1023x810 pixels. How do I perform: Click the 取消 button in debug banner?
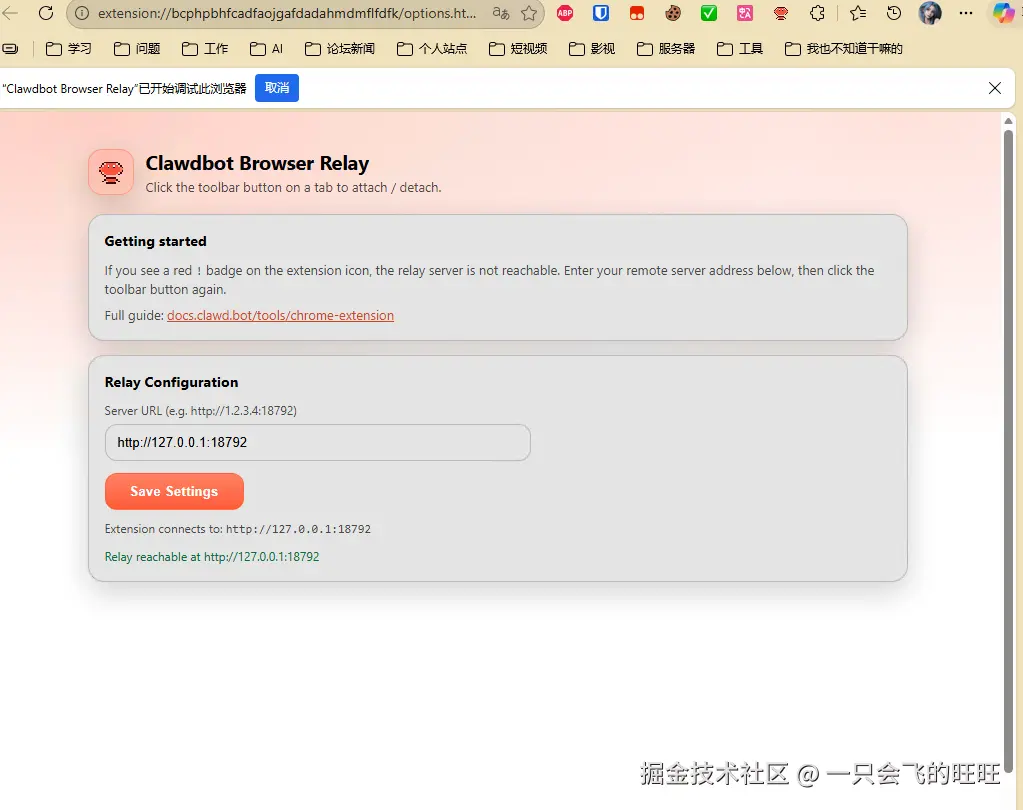coord(277,88)
